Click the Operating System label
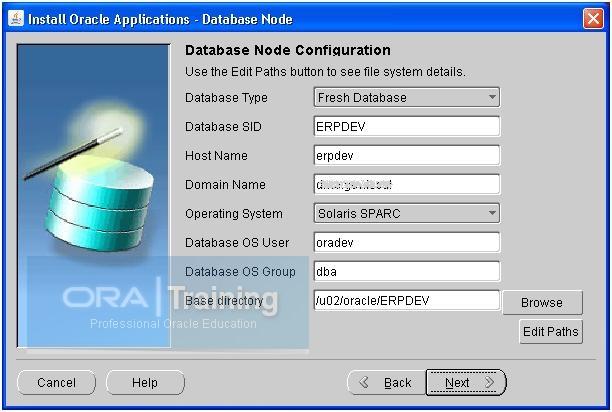The height and width of the screenshot is (412, 612). 234,214
